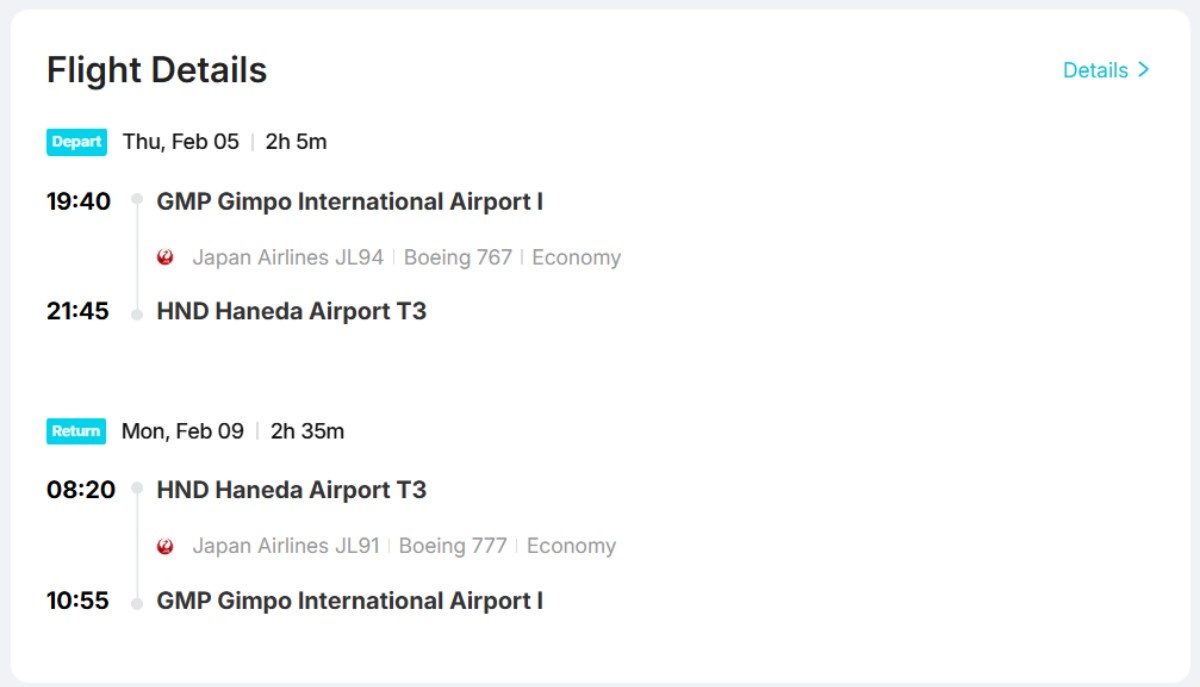The height and width of the screenshot is (687, 1200).
Task: Click the Japan Airlines JL94 flight text
Action: coord(288,258)
